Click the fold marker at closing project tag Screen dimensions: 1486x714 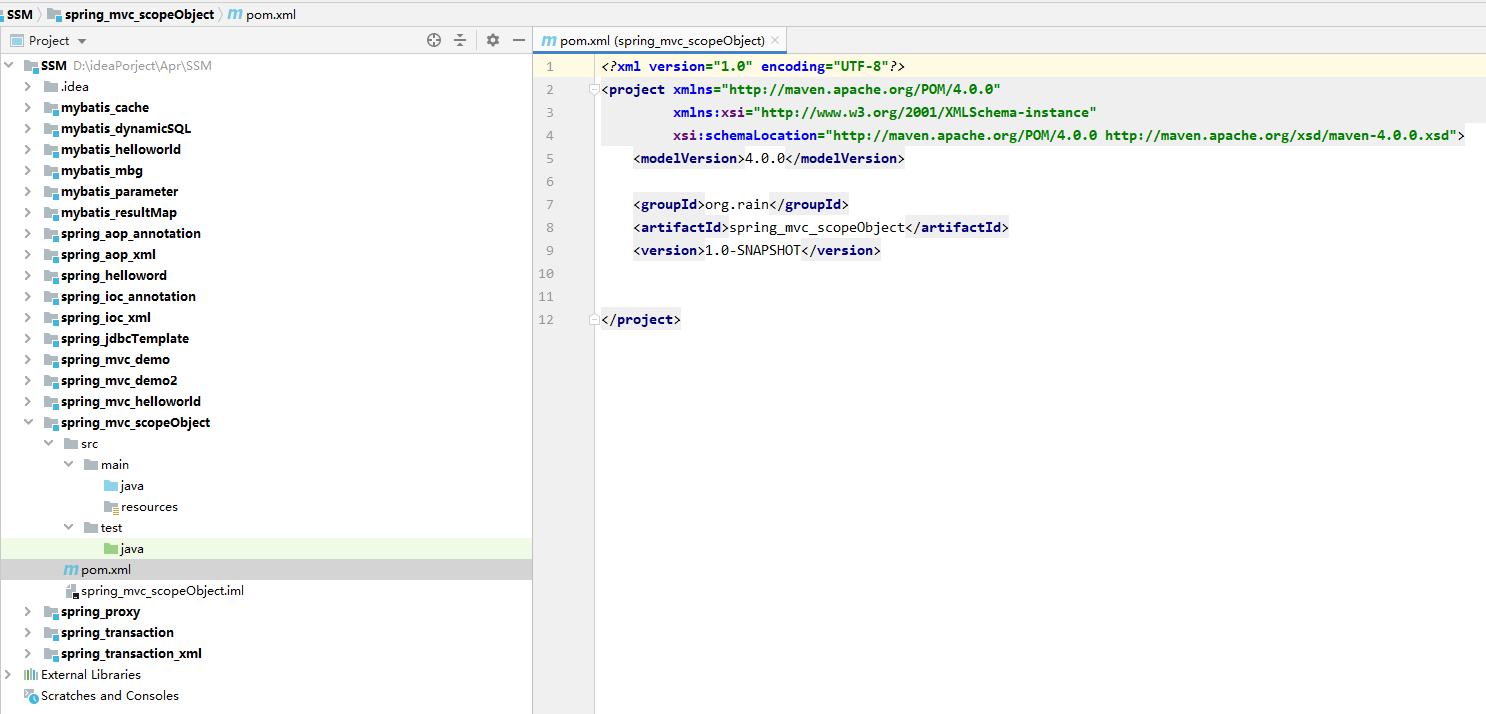click(595, 320)
